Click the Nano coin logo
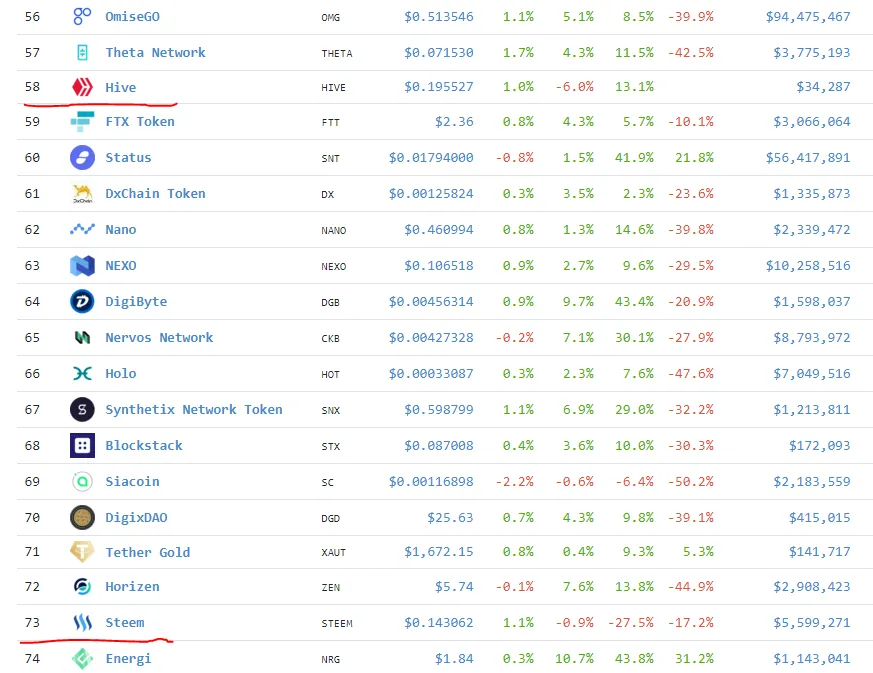Viewport: 873px width, 673px height. 82,229
